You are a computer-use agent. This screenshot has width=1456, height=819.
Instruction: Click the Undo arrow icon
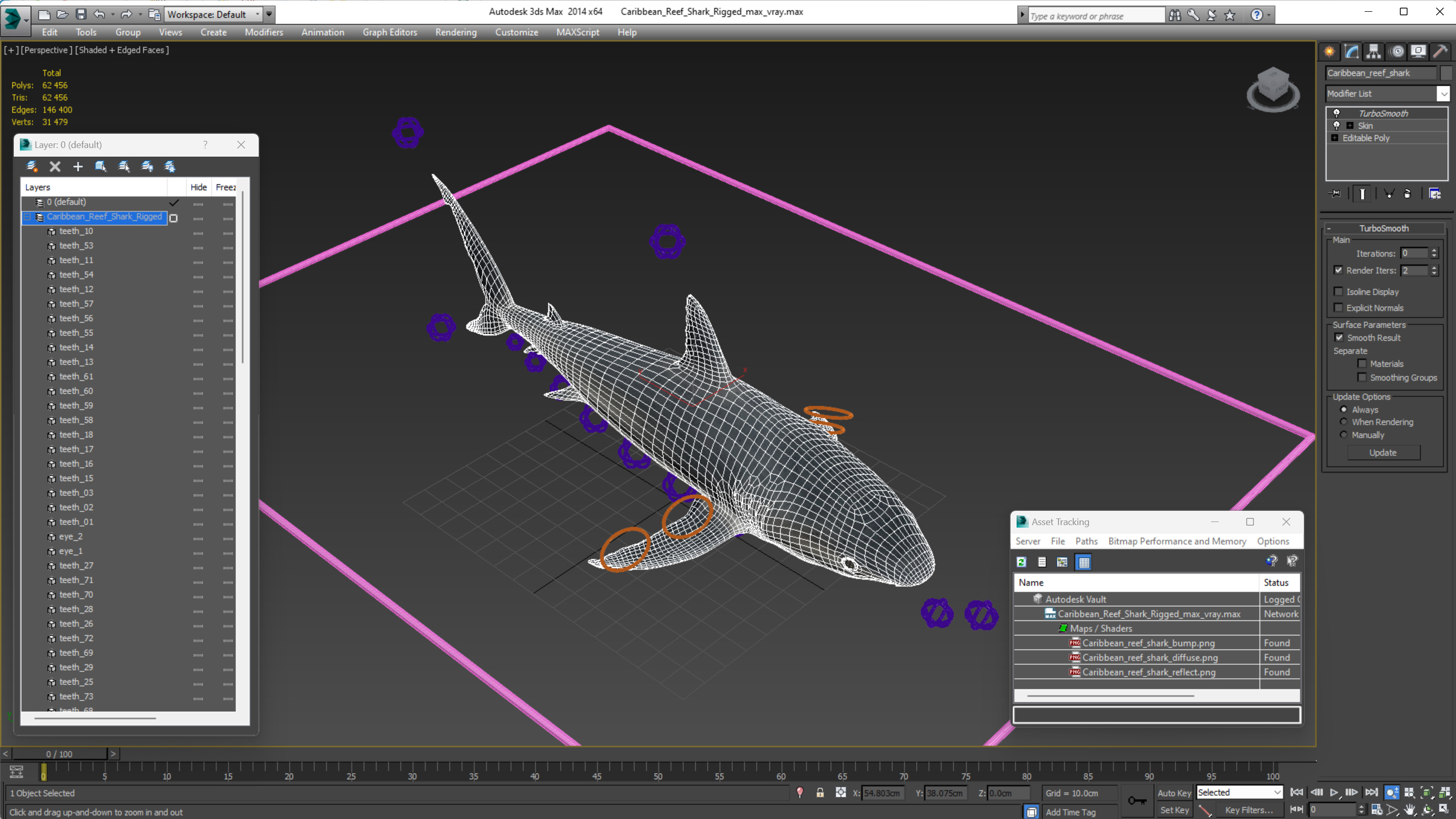(x=99, y=14)
